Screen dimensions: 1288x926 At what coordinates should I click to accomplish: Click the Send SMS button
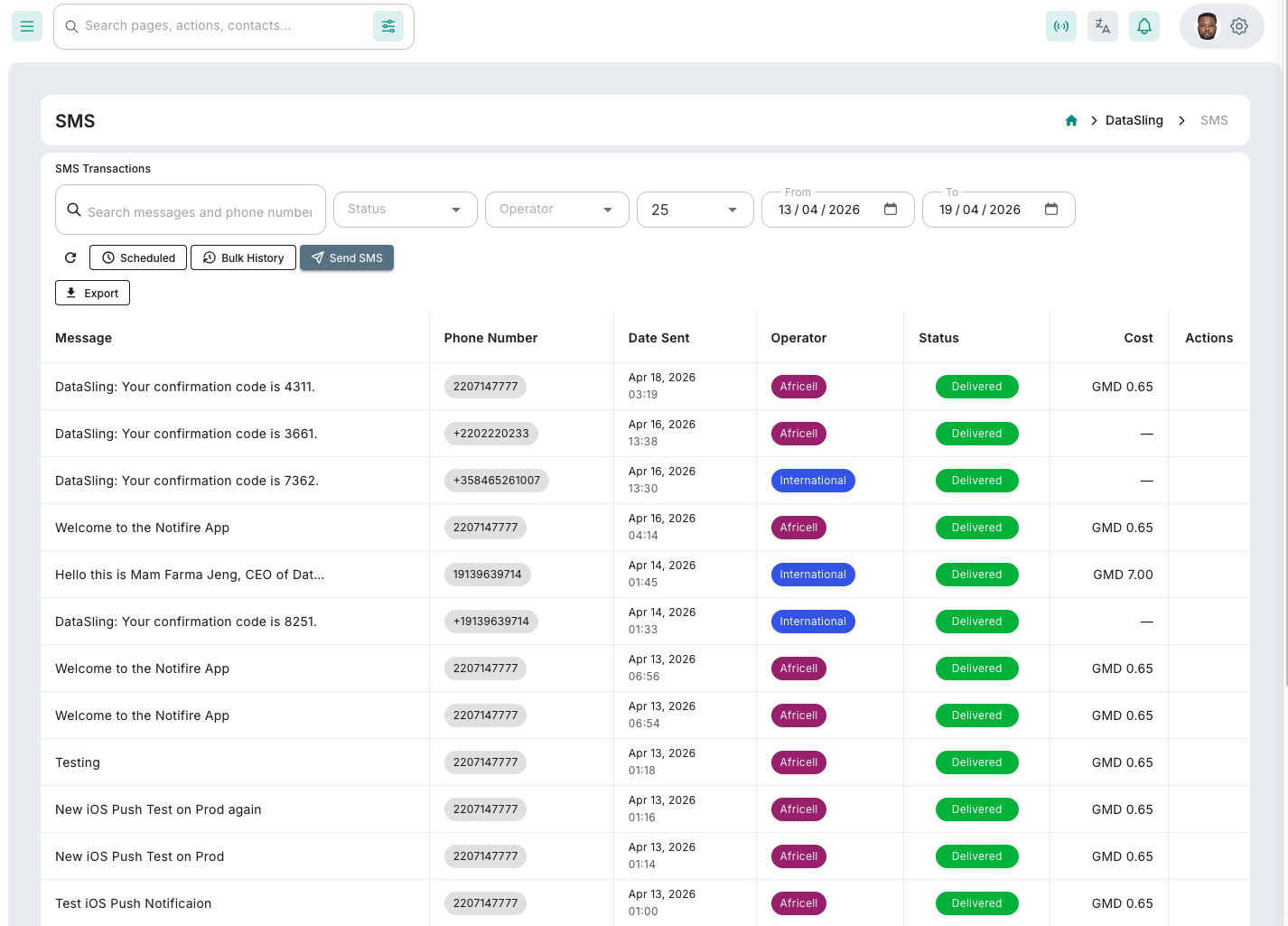tap(347, 257)
